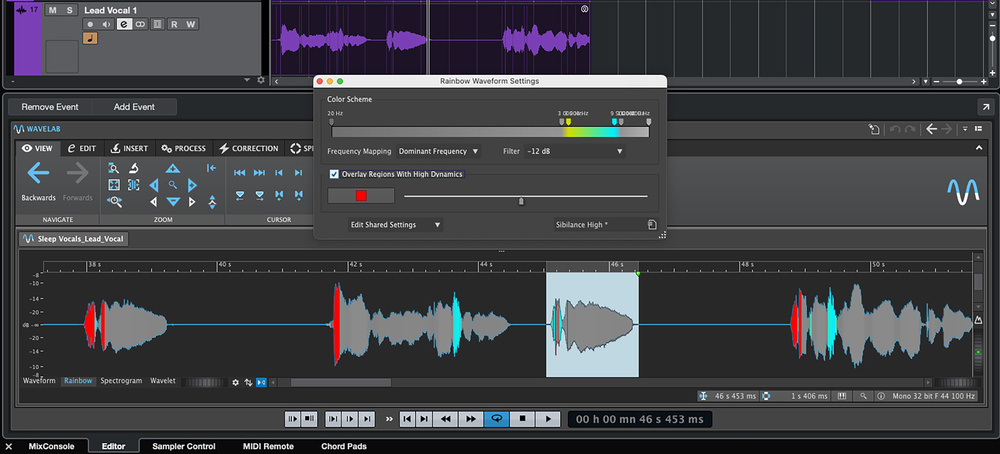
Task: Navigate Backwards with the blue arrow
Action: click(38, 173)
